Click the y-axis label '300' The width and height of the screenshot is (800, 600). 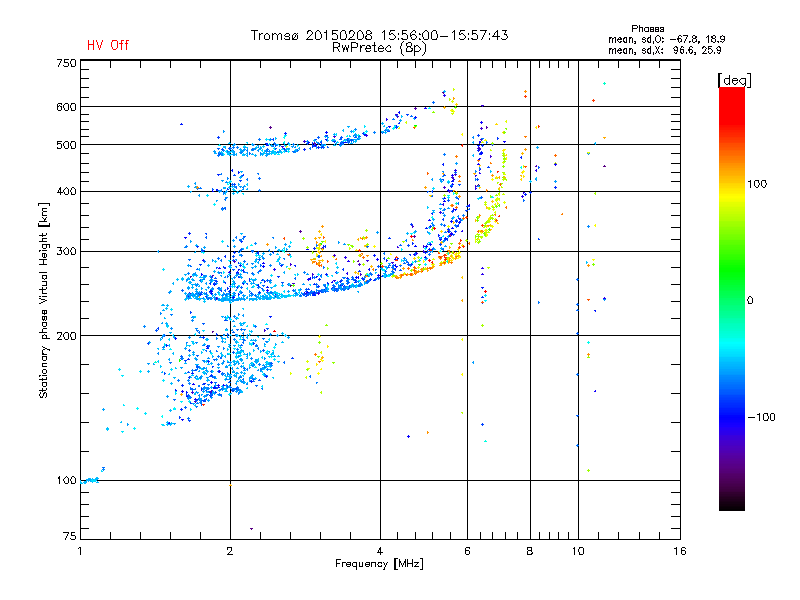point(66,252)
